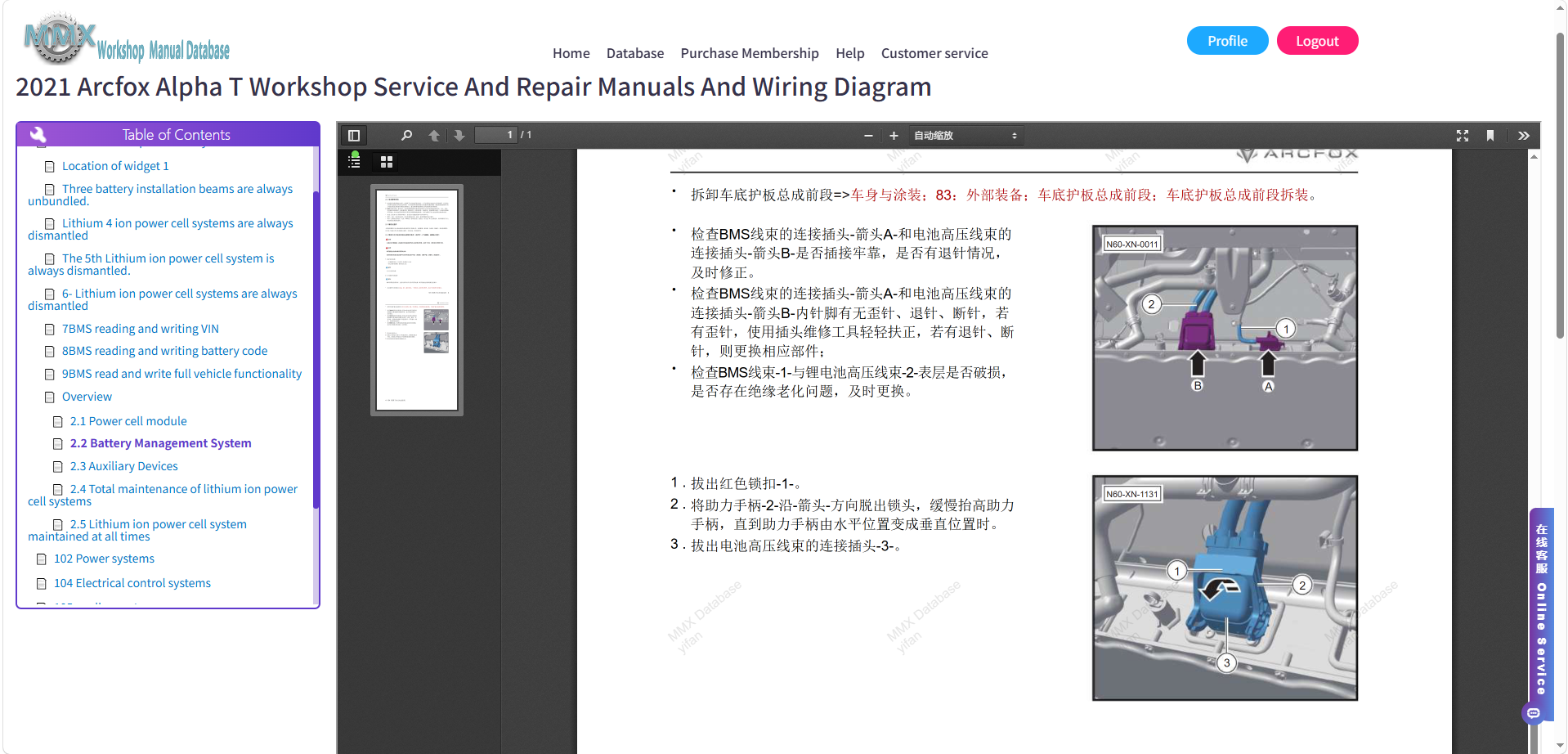Open '102 Power systems' chapter
The width and height of the screenshot is (1568, 754).
click(x=104, y=559)
